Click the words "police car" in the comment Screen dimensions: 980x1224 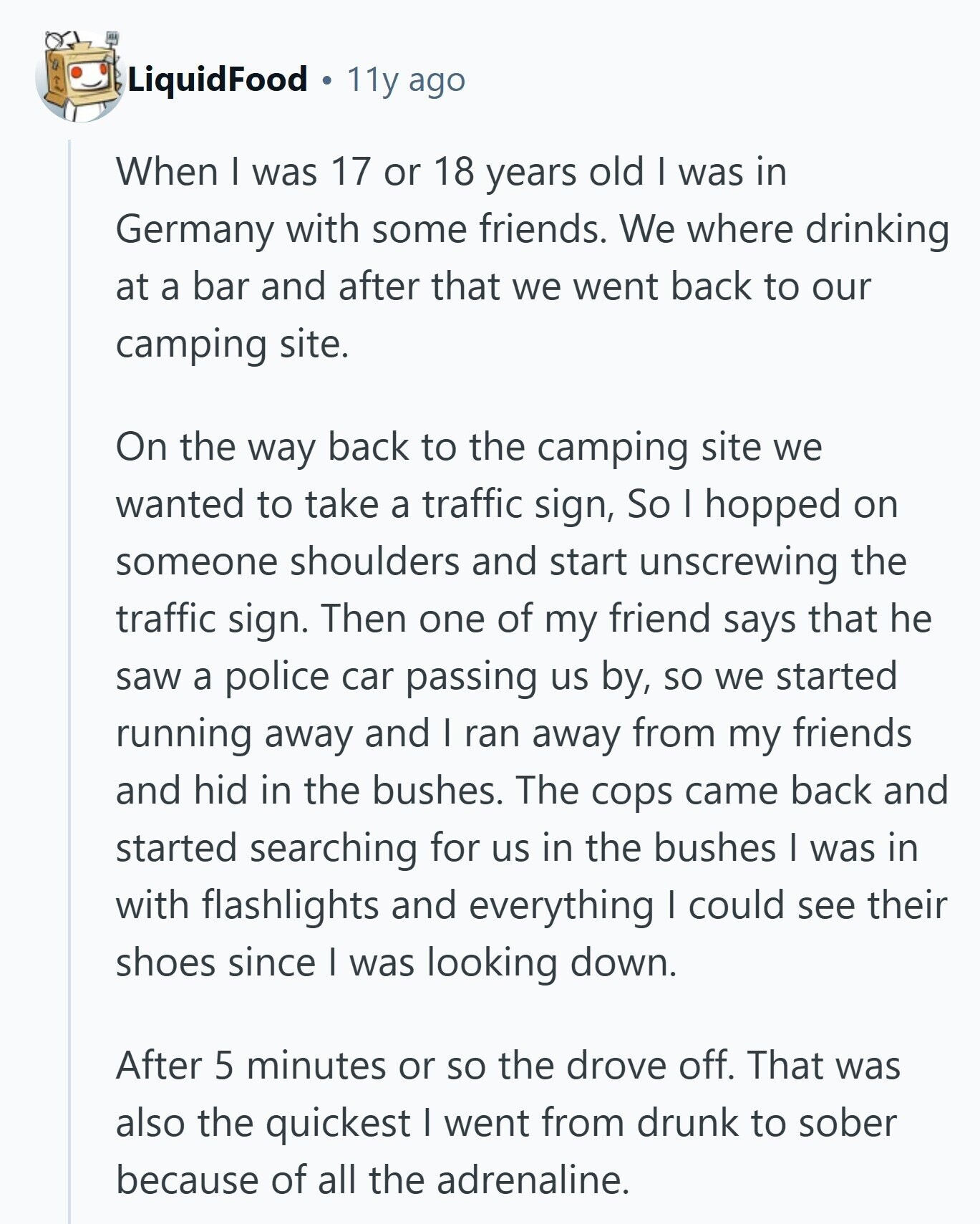tap(309, 677)
